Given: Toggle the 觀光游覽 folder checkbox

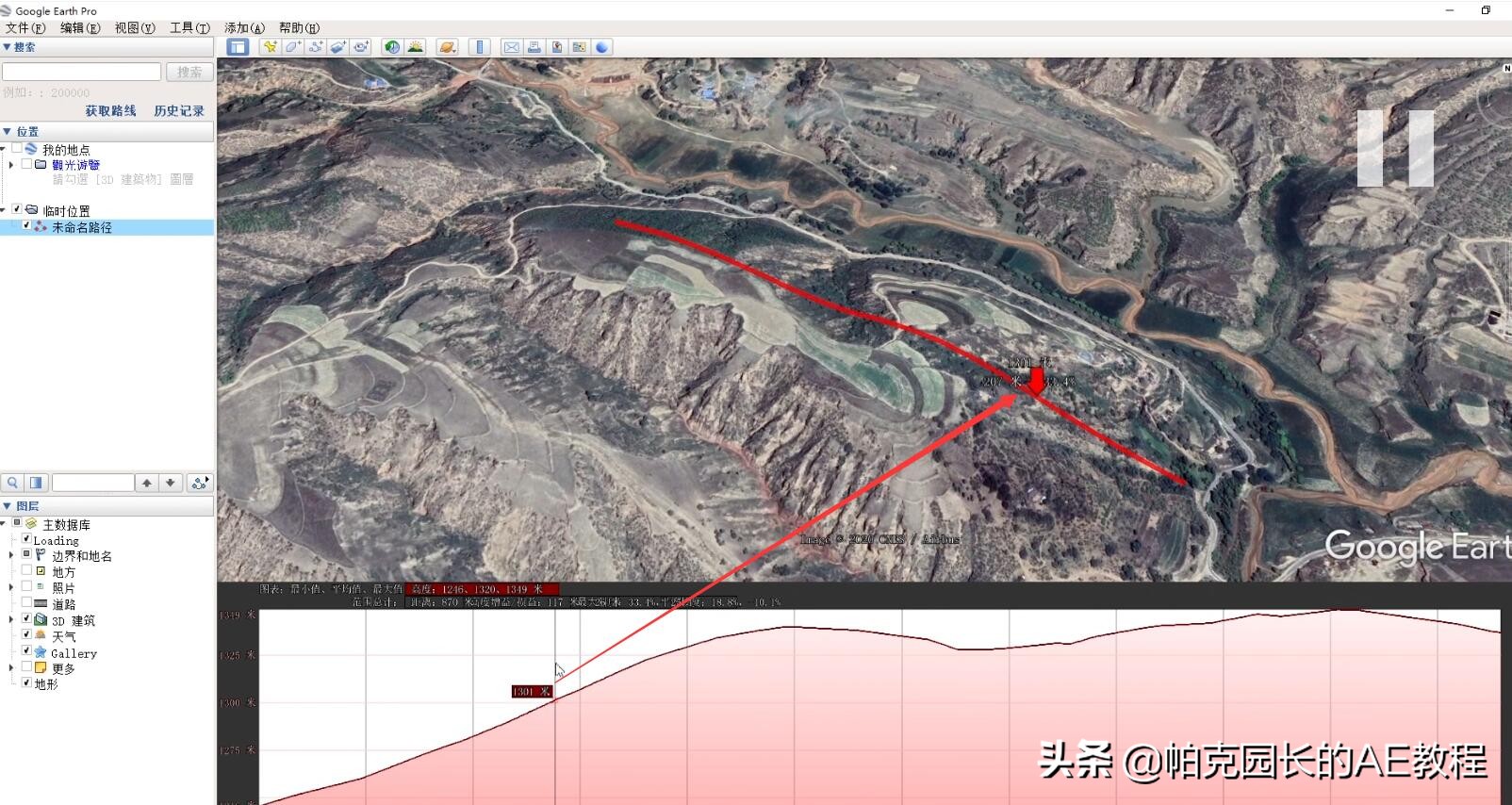Looking at the screenshot, I should [26, 164].
